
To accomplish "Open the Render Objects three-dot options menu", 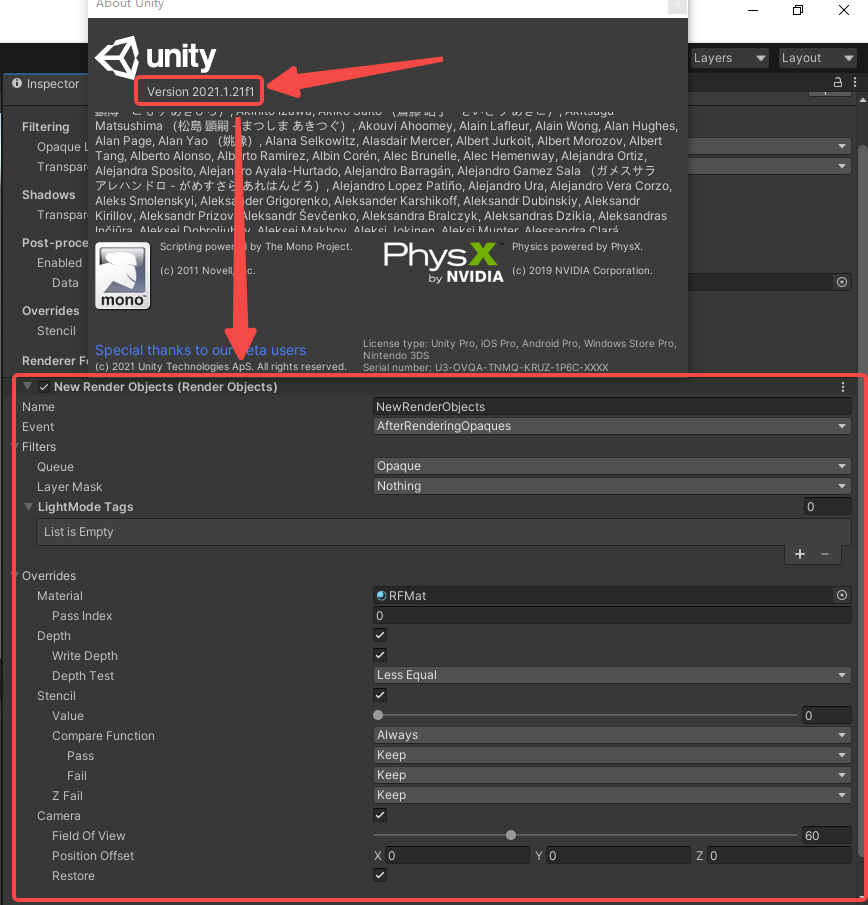I will tap(843, 387).
